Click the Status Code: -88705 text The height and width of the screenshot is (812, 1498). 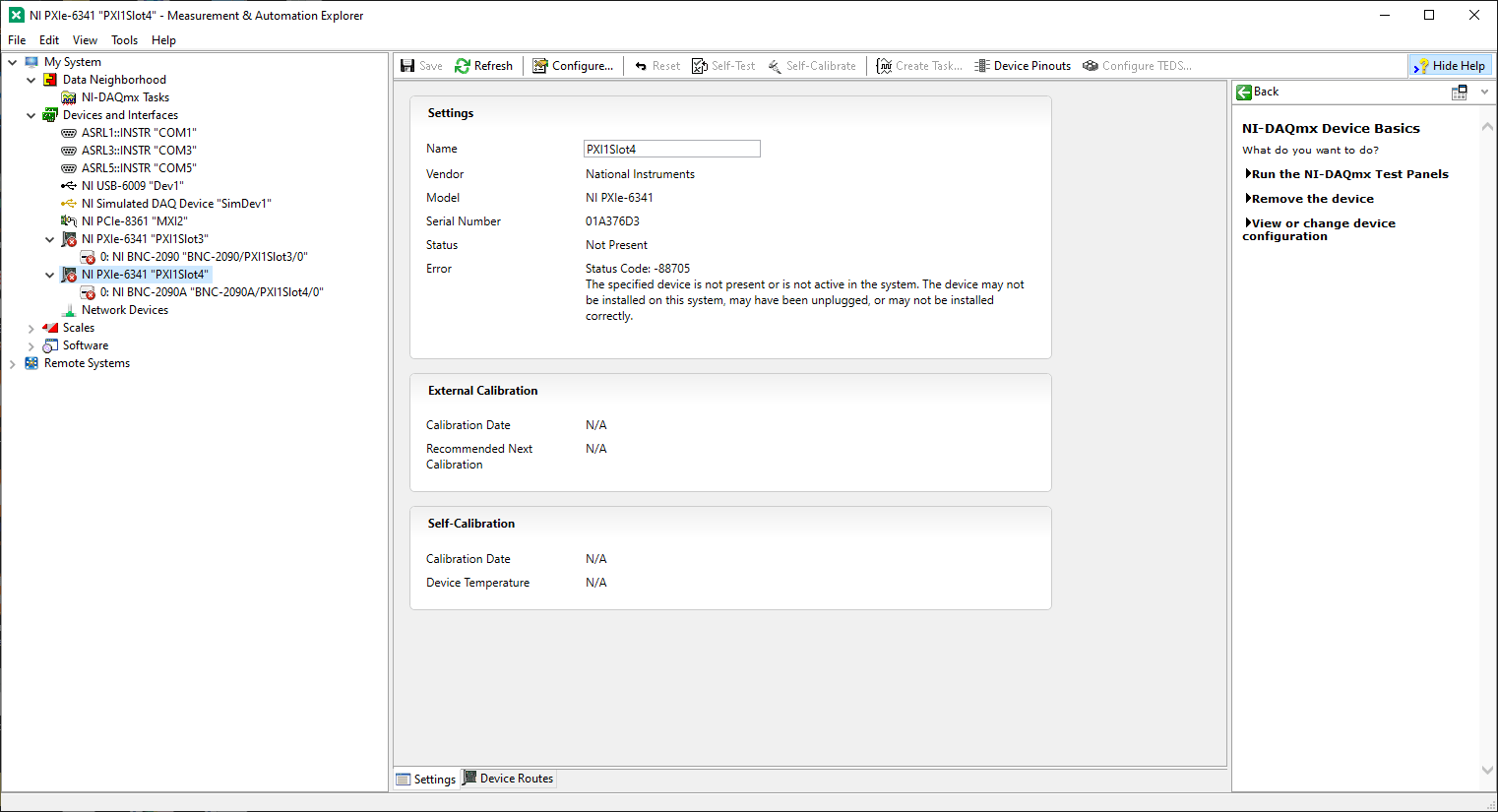pyautogui.click(x=638, y=269)
